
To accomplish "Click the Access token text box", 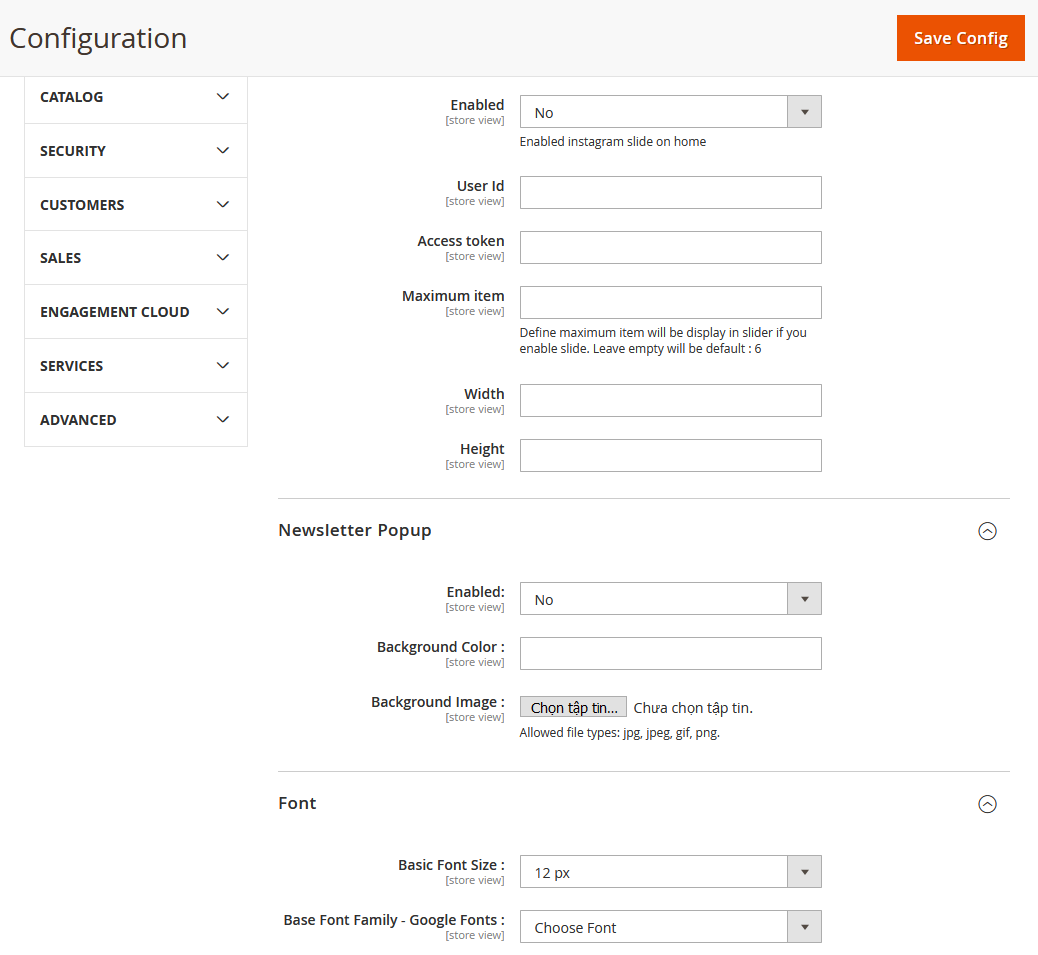I will click(670, 248).
